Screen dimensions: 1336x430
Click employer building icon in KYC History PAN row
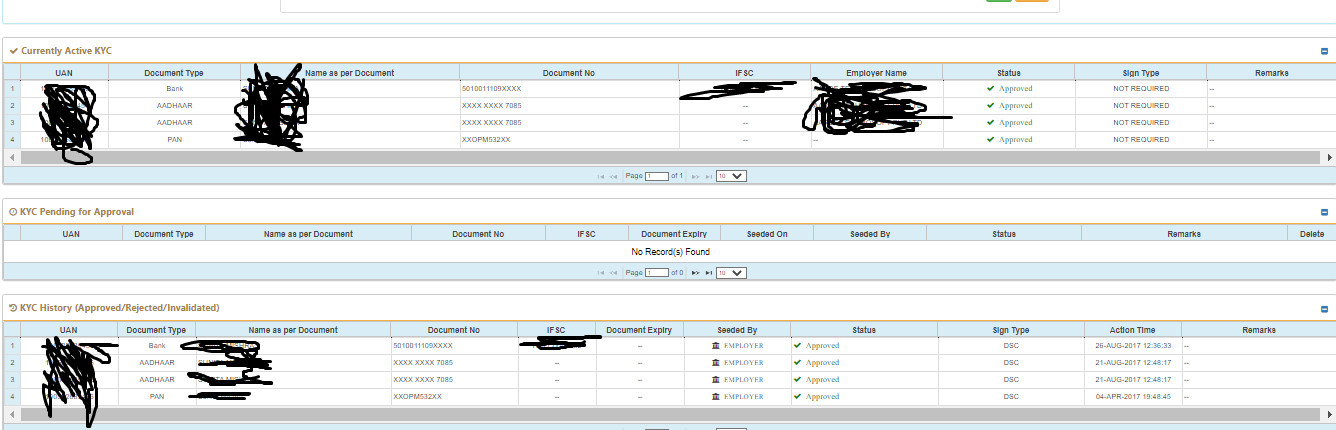(715, 397)
